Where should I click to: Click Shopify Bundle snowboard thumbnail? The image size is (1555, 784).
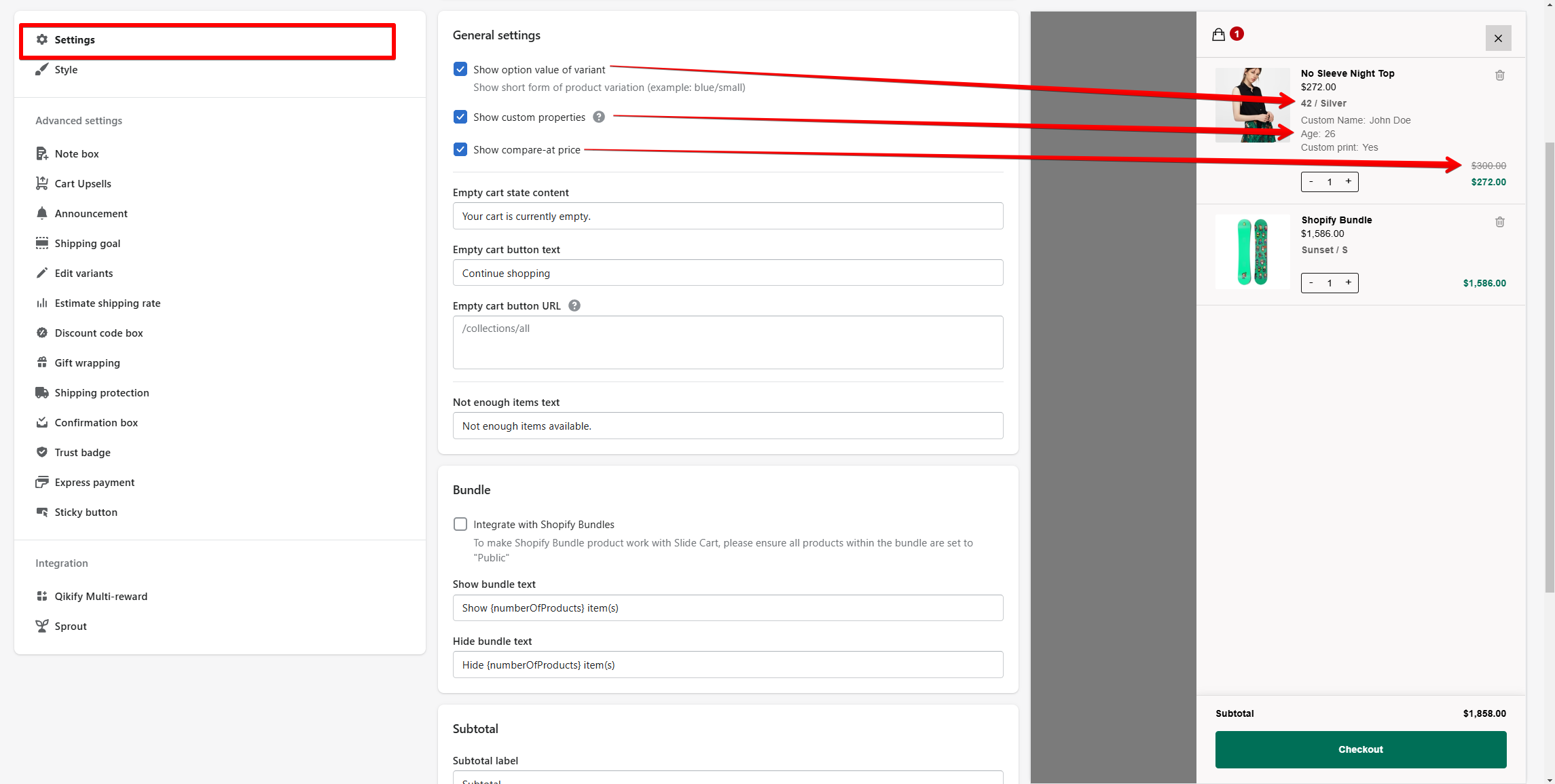point(1252,252)
